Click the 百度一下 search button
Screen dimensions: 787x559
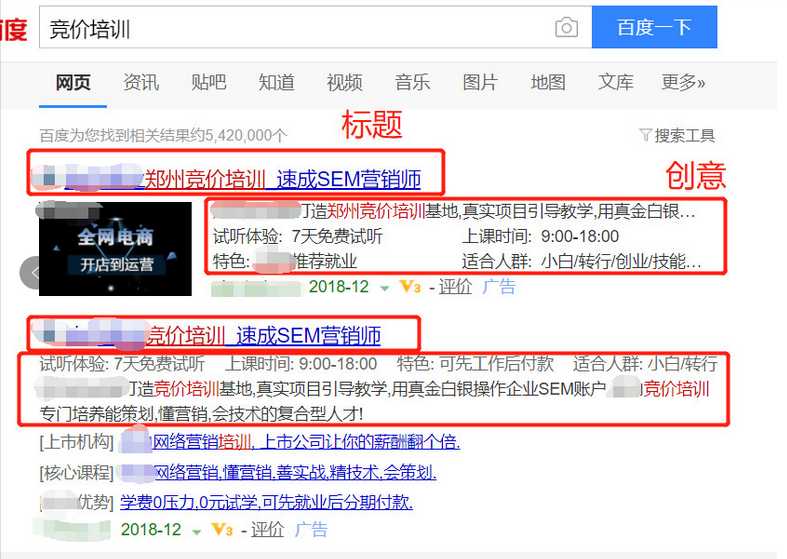coord(654,27)
